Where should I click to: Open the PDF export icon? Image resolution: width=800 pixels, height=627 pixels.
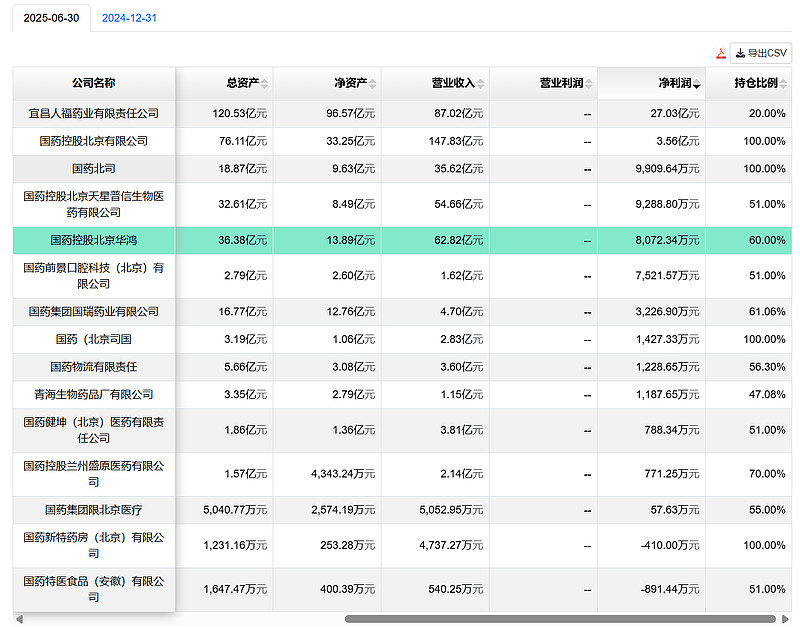(x=720, y=53)
